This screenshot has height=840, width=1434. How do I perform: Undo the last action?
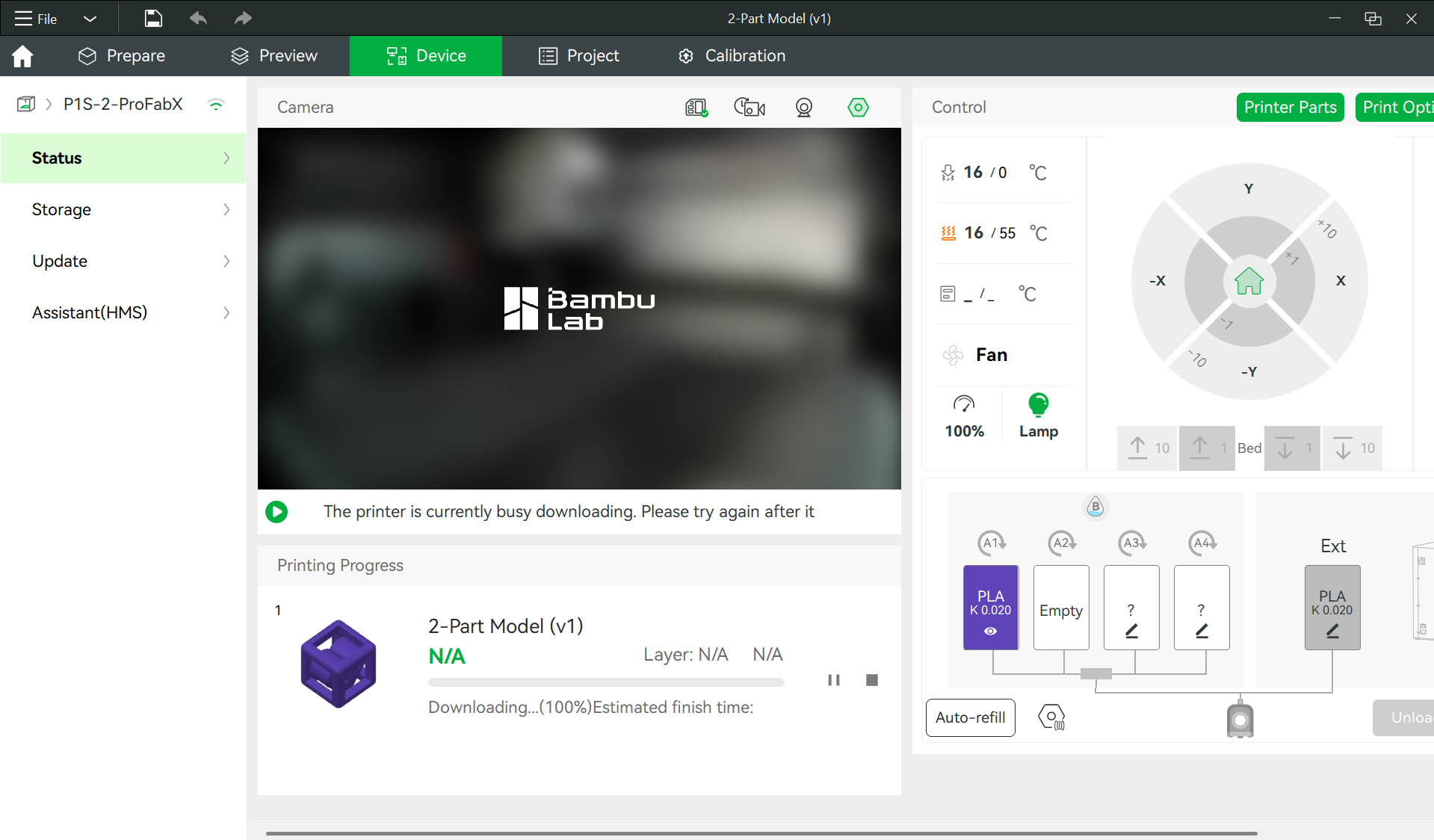coord(198,18)
